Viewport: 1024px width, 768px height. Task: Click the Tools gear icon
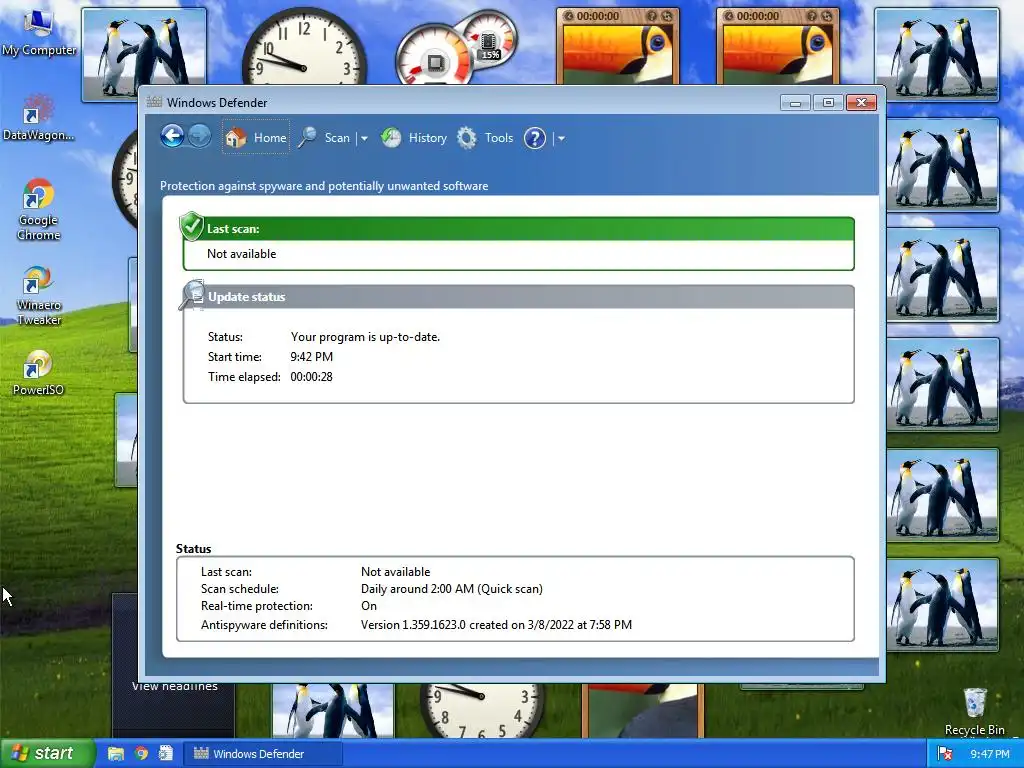467,138
